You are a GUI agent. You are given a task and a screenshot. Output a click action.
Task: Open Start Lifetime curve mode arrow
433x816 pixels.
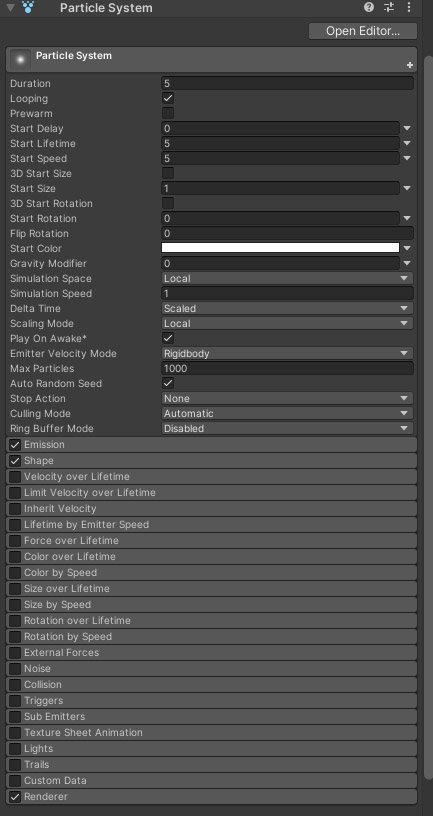click(x=407, y=144)
